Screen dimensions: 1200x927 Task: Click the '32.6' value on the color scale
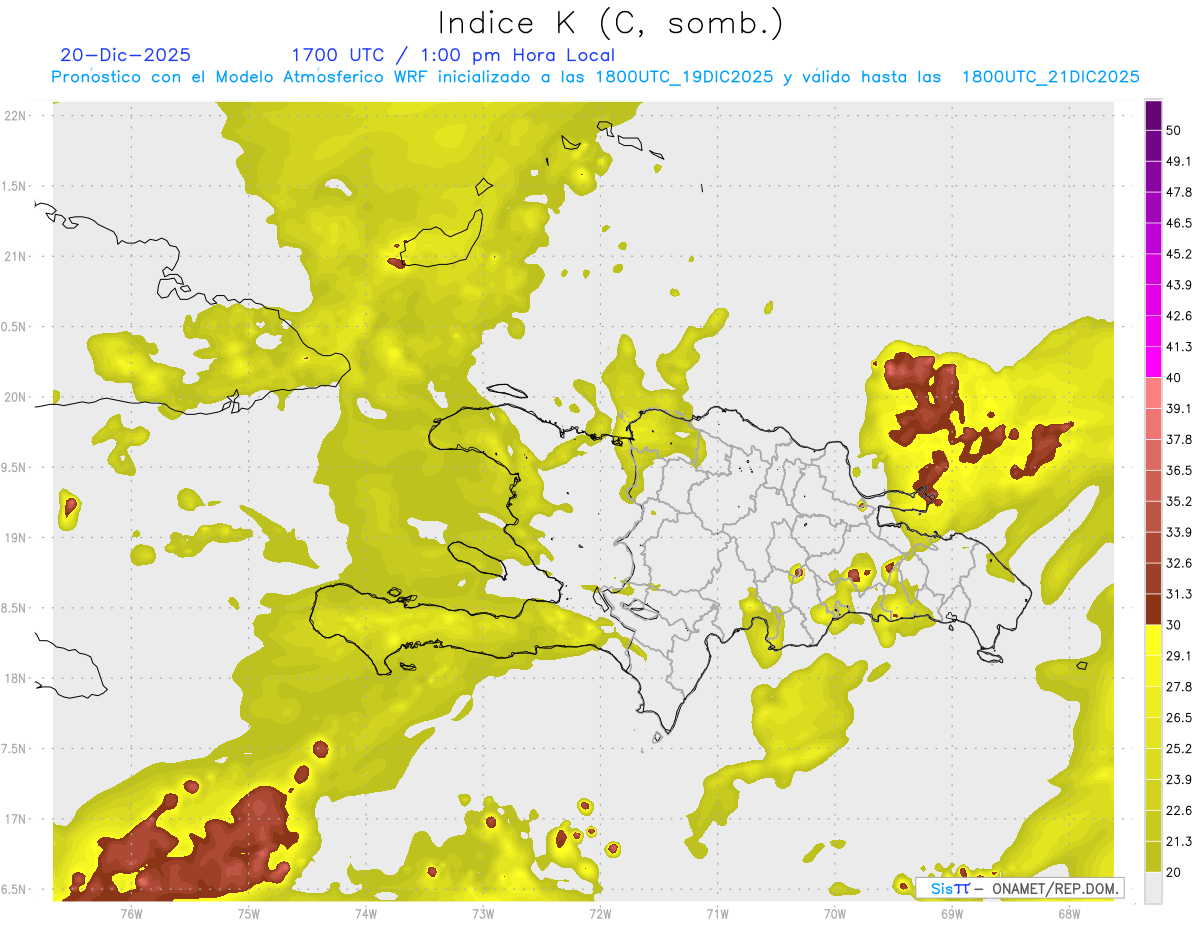click(1179, 564)
